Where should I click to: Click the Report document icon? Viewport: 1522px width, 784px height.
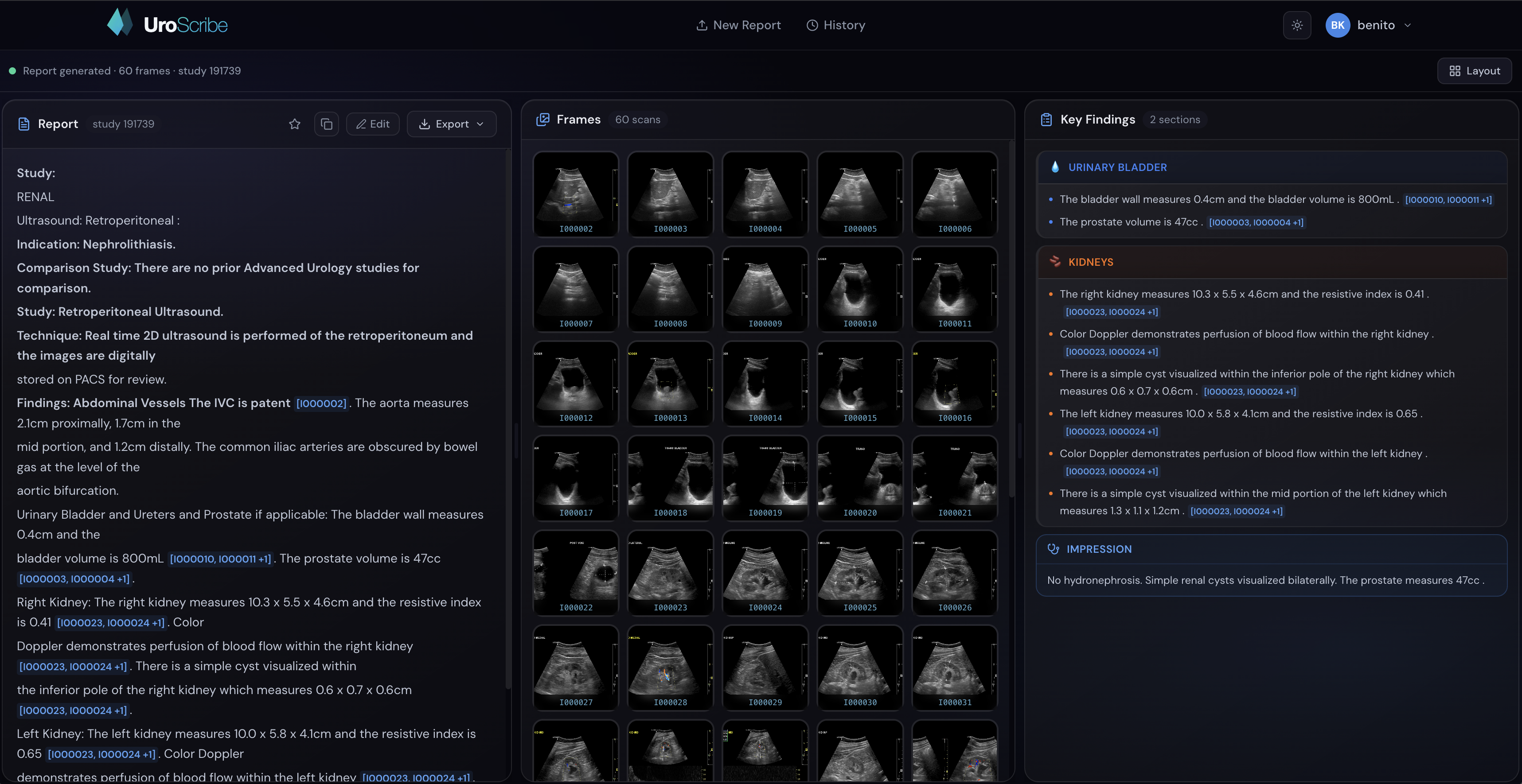pyautogui.click(x=23, y=124)
